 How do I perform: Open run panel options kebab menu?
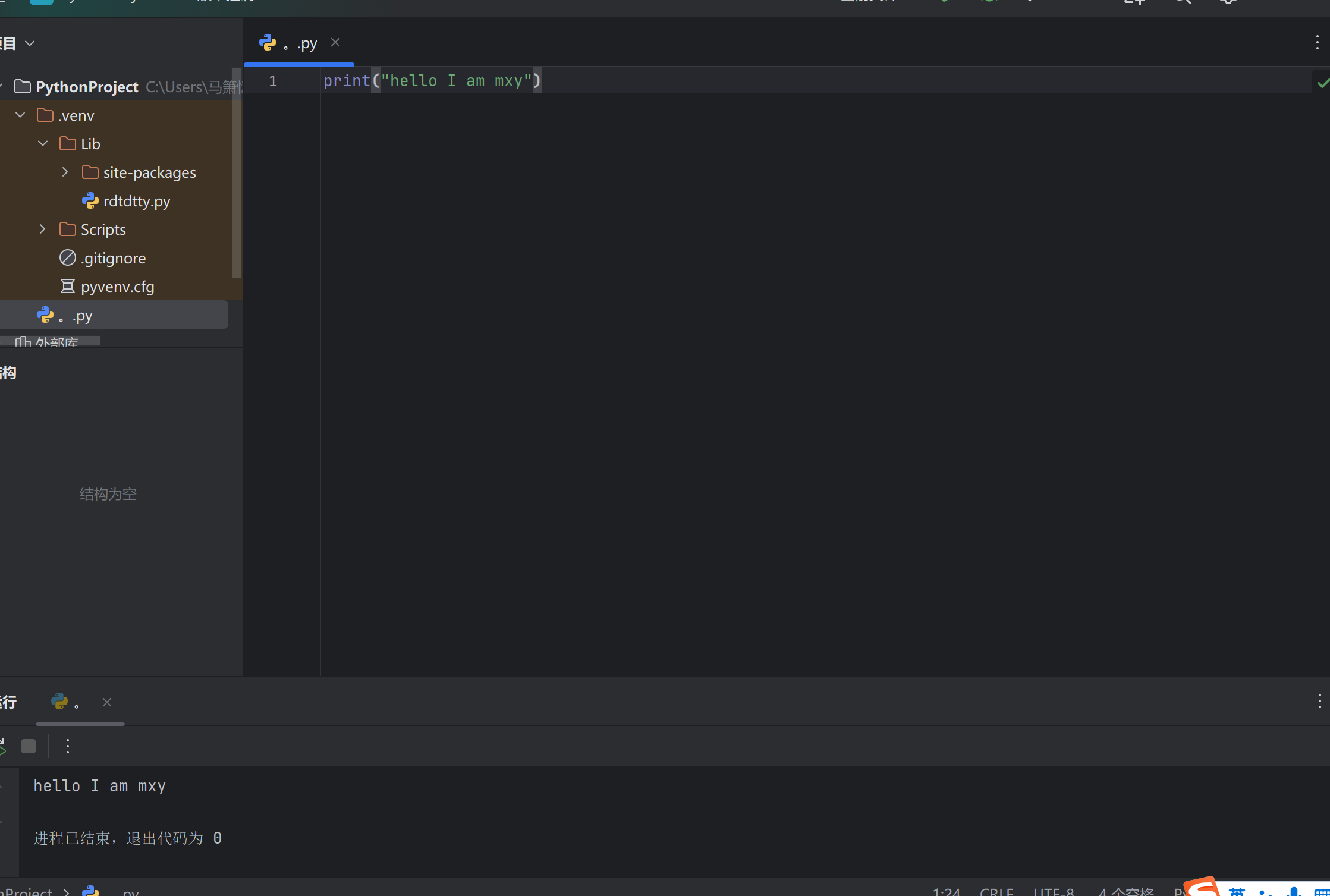tap(1319, 702)
